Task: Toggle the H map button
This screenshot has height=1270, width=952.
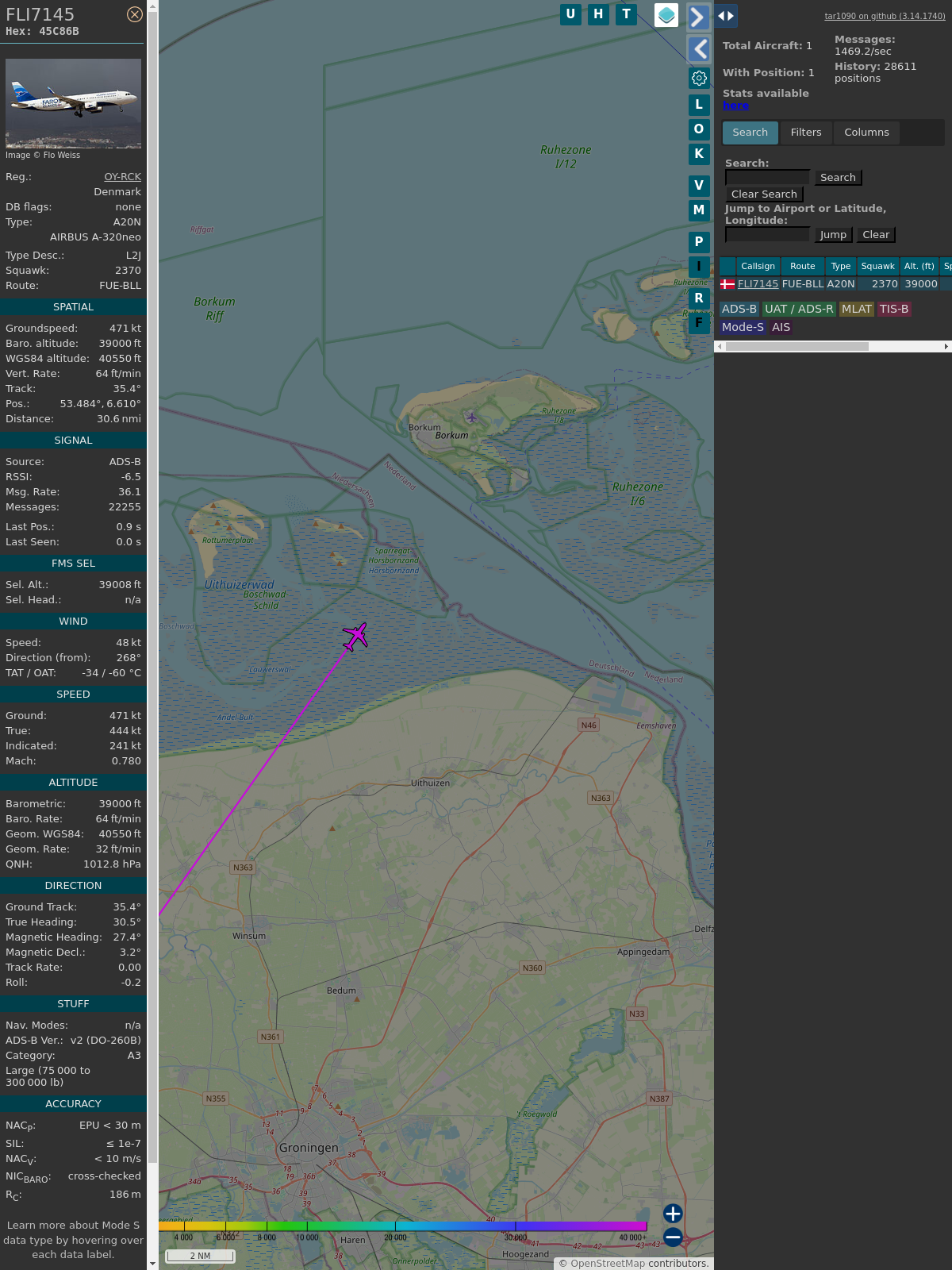Action: coord(598,14)
